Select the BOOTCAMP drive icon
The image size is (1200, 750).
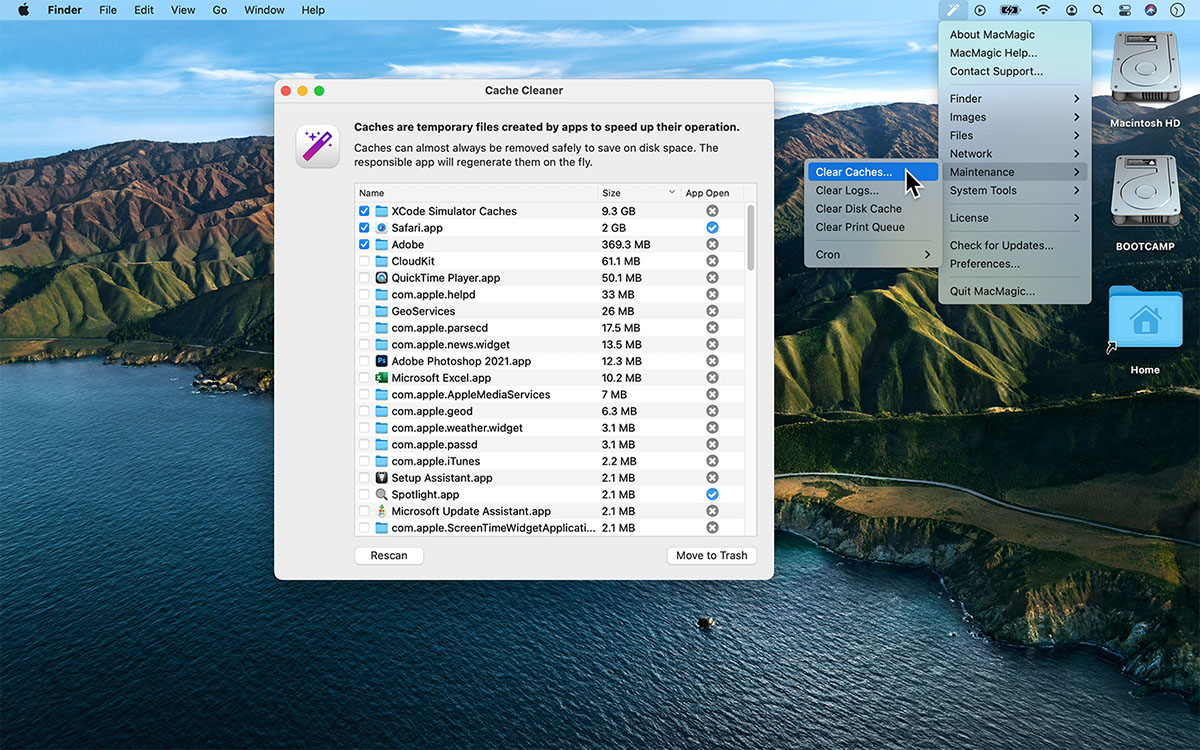[x=1145, y=192]
